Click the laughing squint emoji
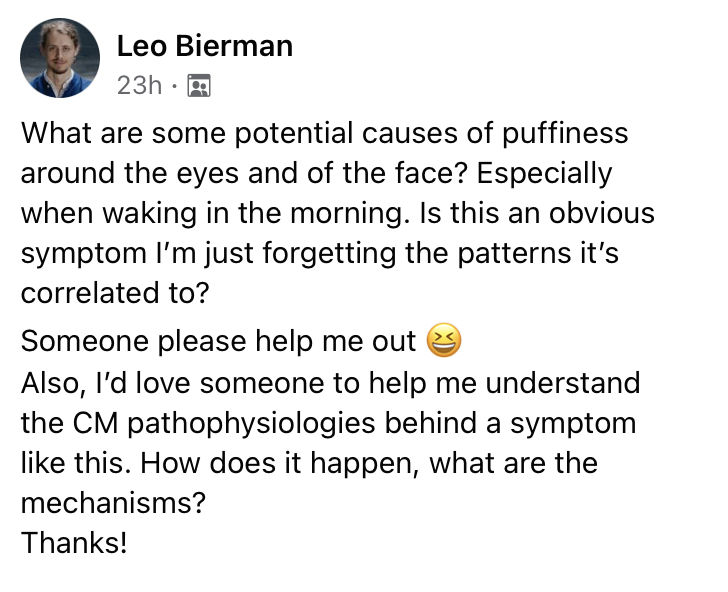This screenshot has width=728, height=592. [444, 340]
